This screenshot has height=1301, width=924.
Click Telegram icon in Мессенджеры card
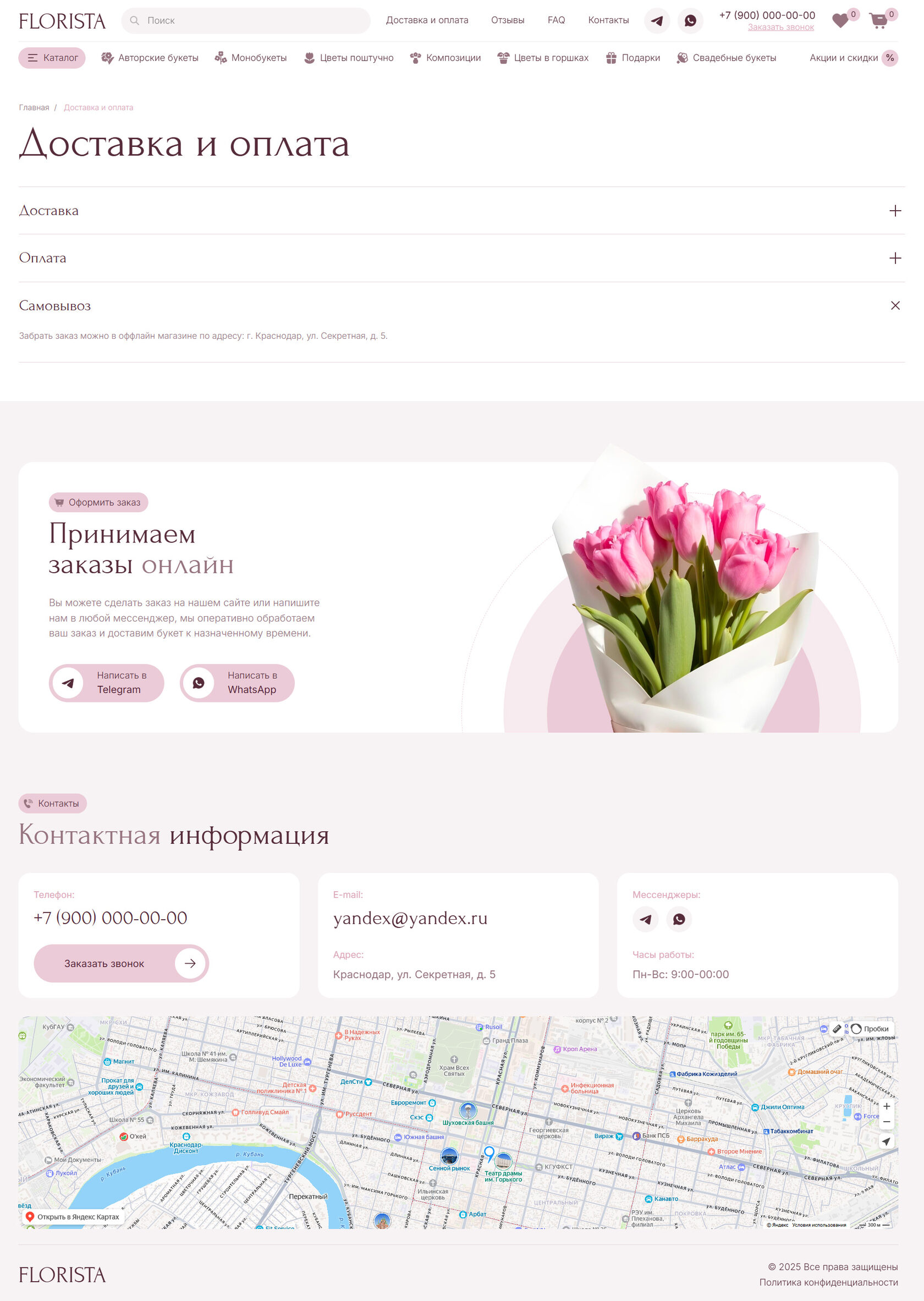pos(645,919)
